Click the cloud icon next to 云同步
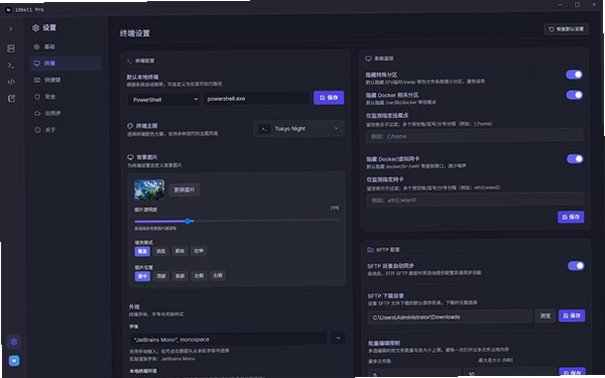This screenshot has width=605, height=378. pos(37,113)
